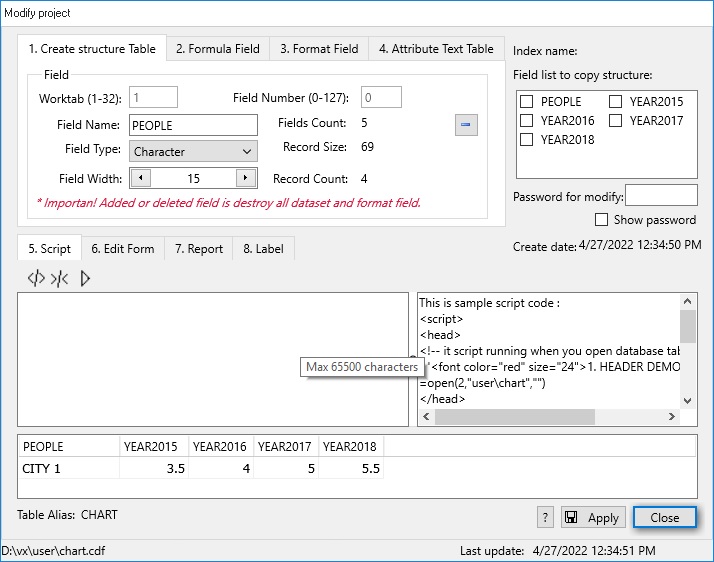Open help with the question mark button

click(x=545, y=517)
